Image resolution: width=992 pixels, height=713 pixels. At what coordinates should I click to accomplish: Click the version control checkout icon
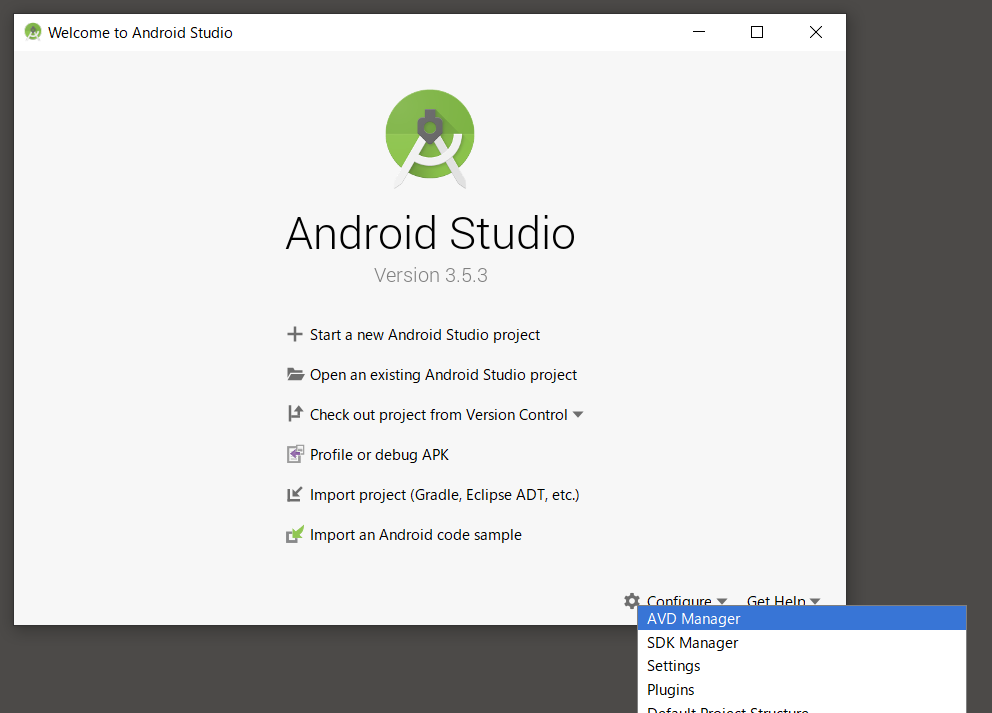click(295, 414)
